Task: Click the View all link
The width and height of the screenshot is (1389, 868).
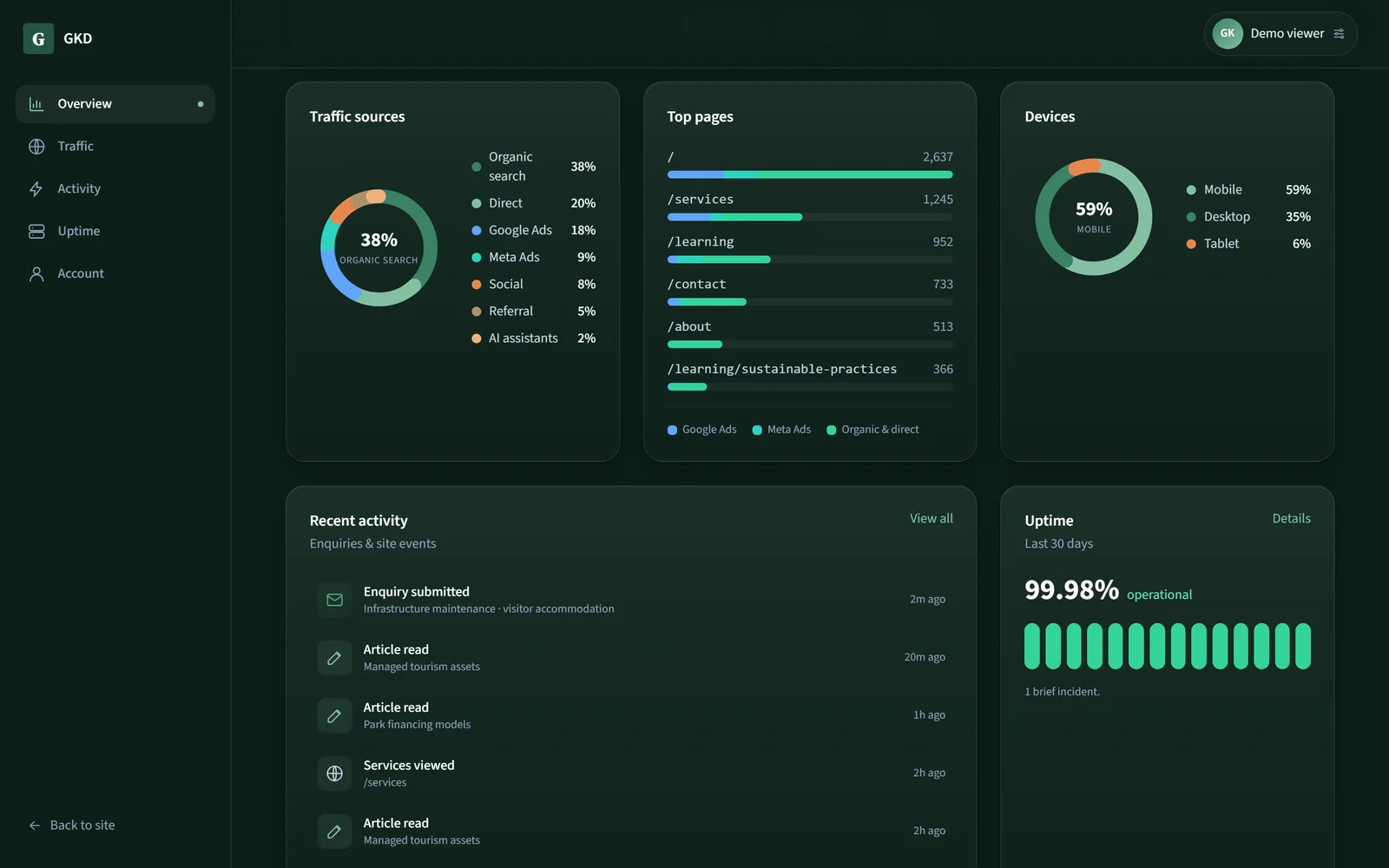Action: pos(931,518)
